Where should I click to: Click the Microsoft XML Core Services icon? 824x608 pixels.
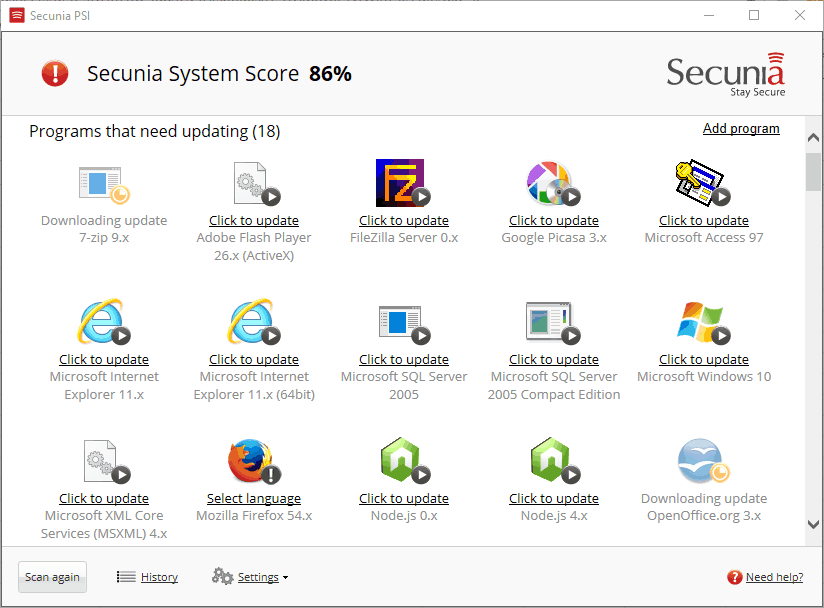coord(107,461)
